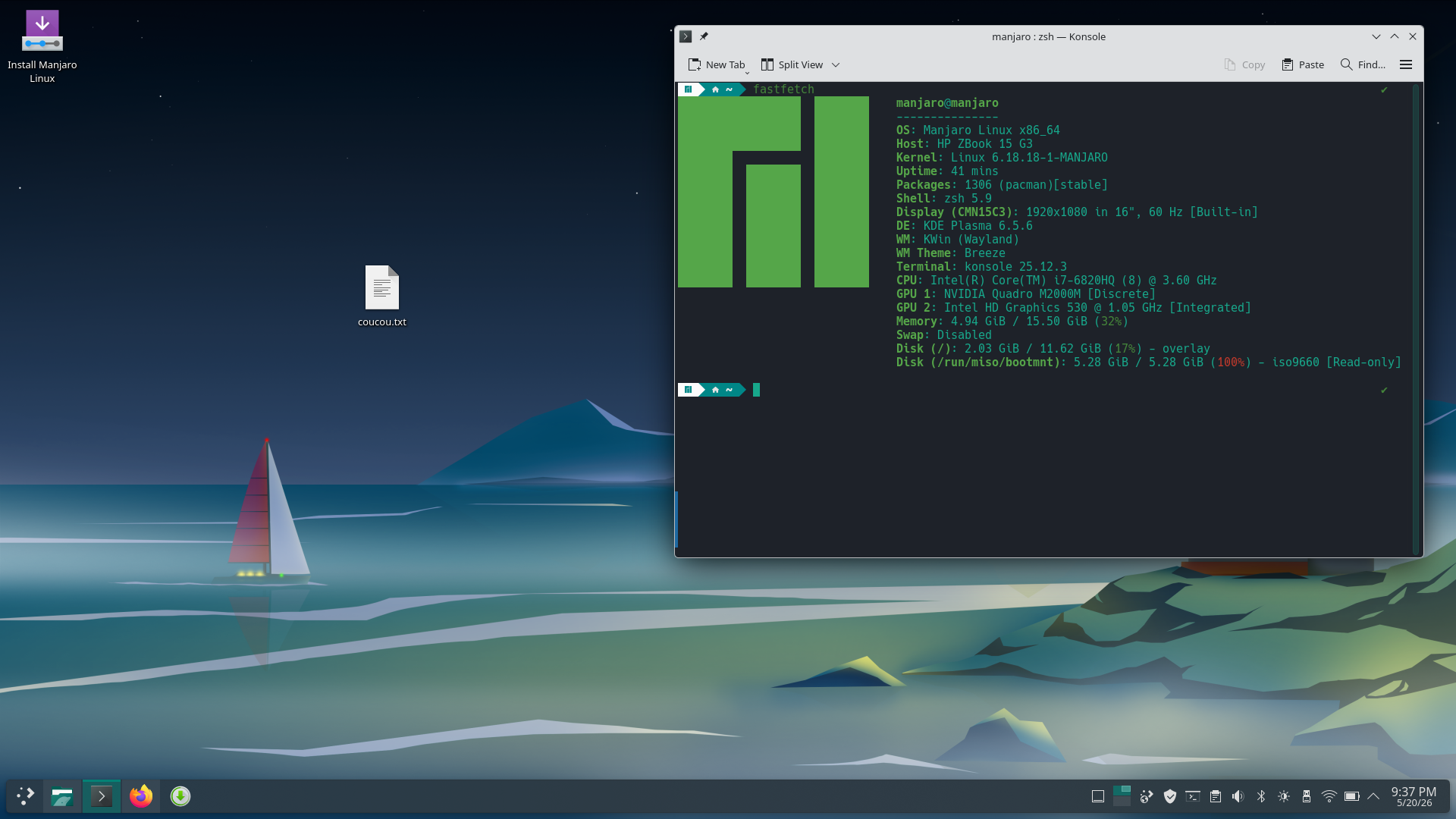
Task: Click the 'Memory: 4.94 GiB / 15.50 GiB' line
Action: click(x=1012, y=322)
